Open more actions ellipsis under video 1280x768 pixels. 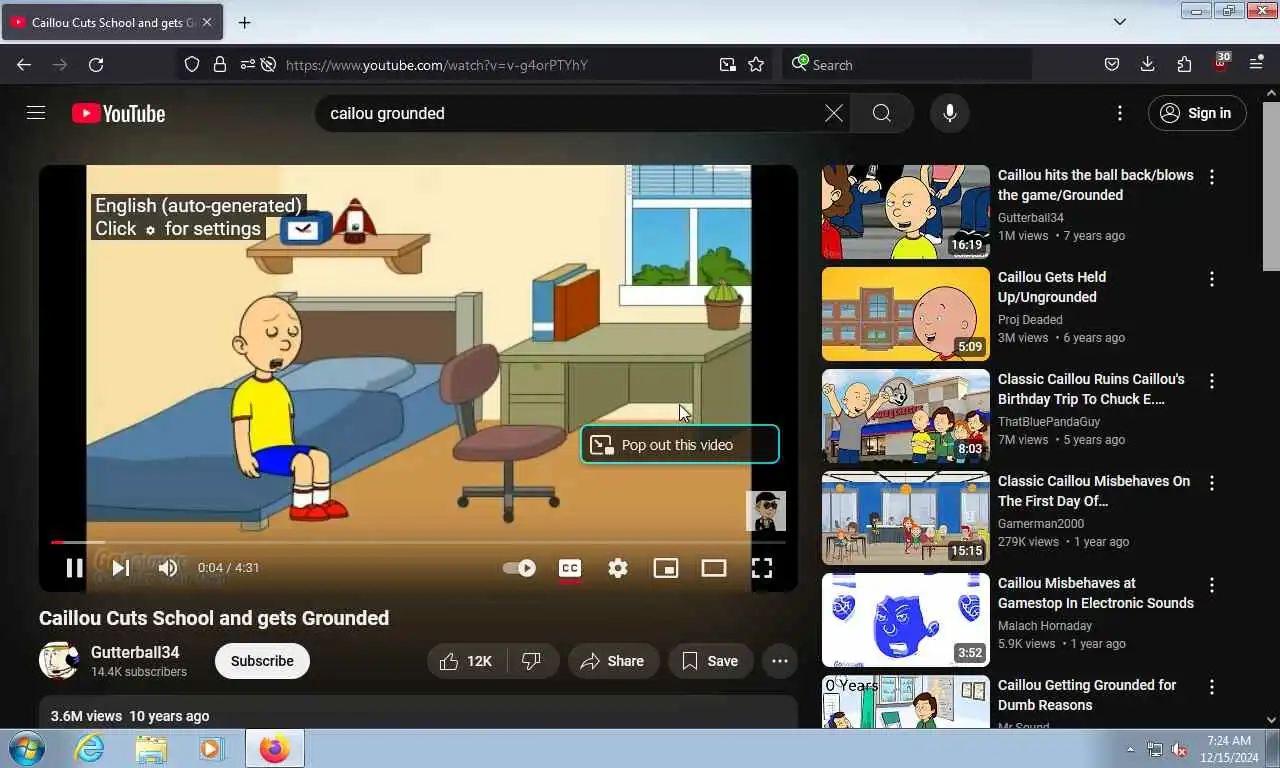(780, 661)
